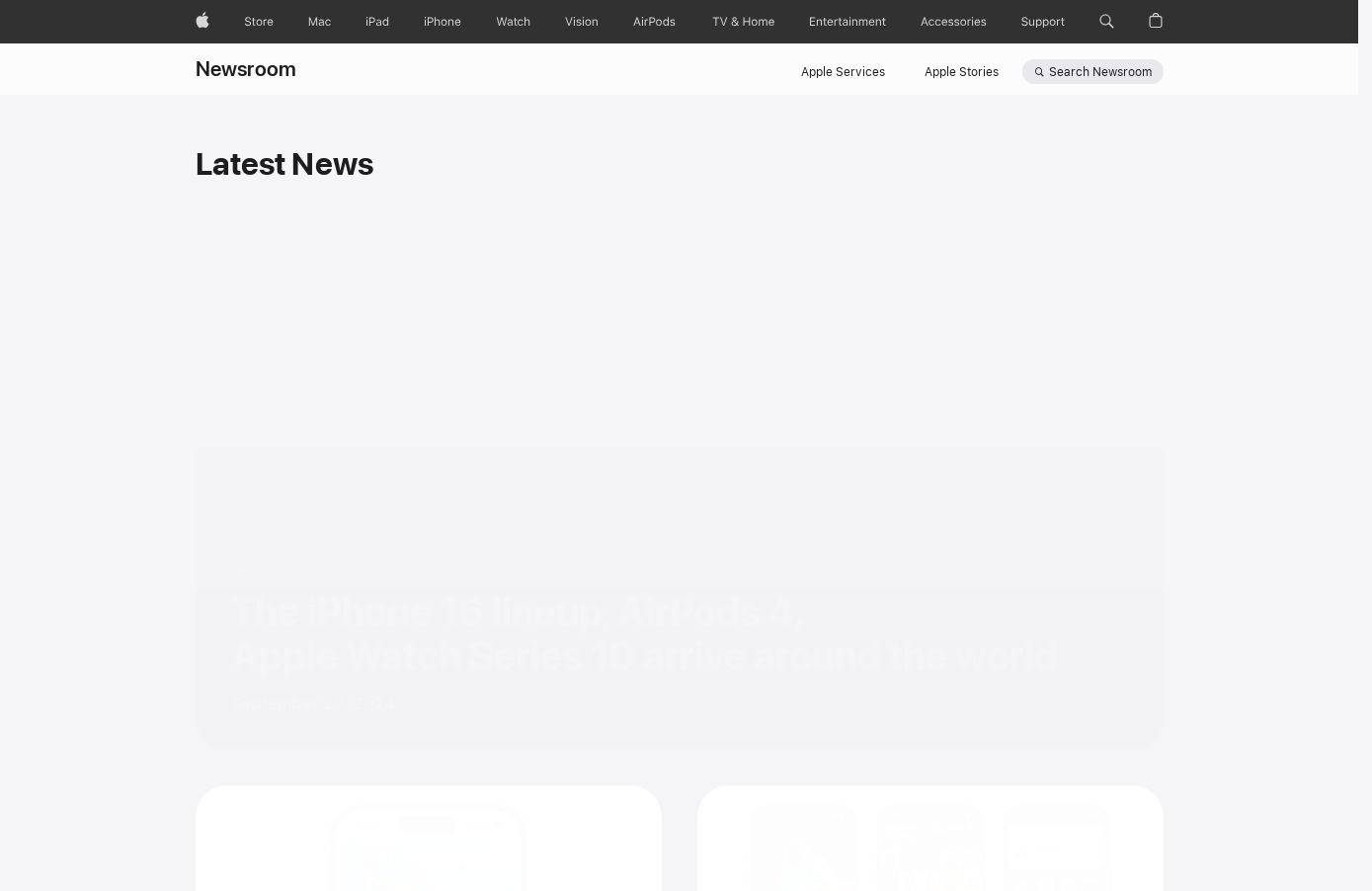Image resolution: width=1372 pixels, height=891 pixels.
Task: Open the iPad menu item
Action: click(x=377, y=22)
